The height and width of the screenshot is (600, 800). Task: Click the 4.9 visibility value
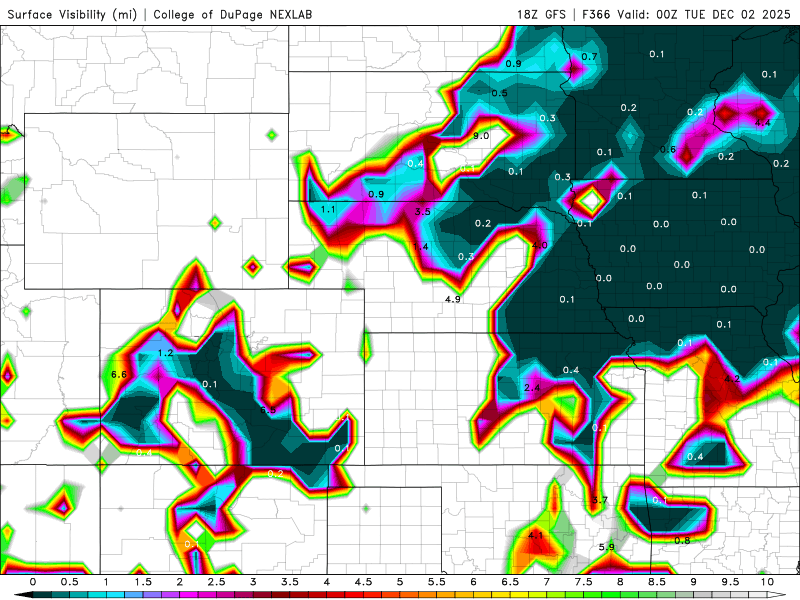click(x=453, y=299)
